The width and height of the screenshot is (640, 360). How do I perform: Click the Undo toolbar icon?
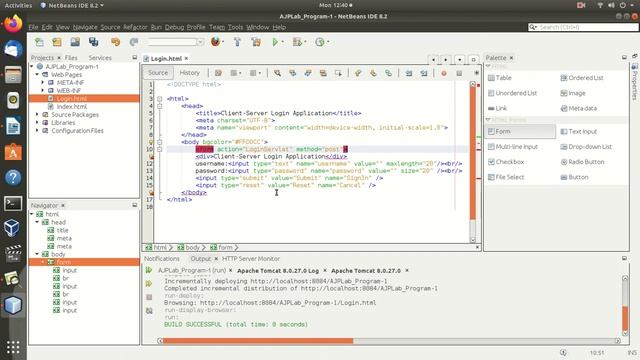(x=116, y=42)
